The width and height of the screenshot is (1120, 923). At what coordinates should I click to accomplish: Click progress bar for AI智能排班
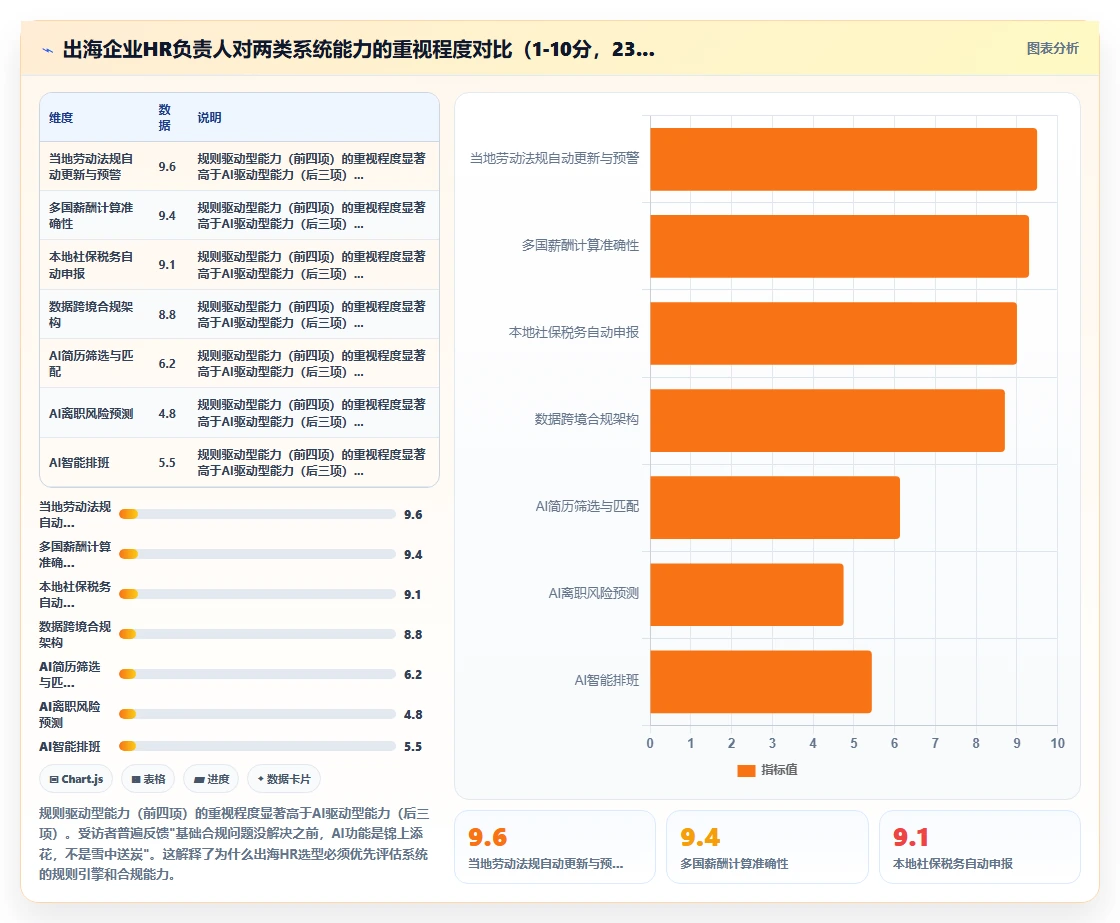tap(257, 747)
